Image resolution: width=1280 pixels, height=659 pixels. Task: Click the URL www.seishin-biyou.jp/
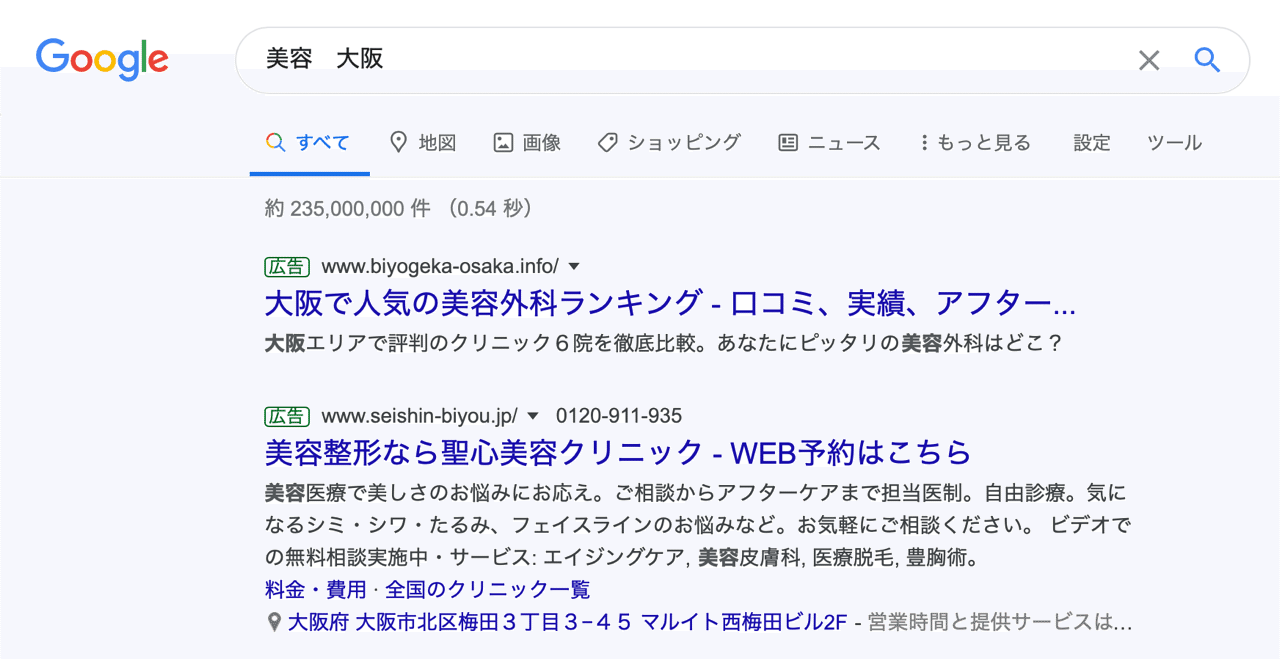420,416
